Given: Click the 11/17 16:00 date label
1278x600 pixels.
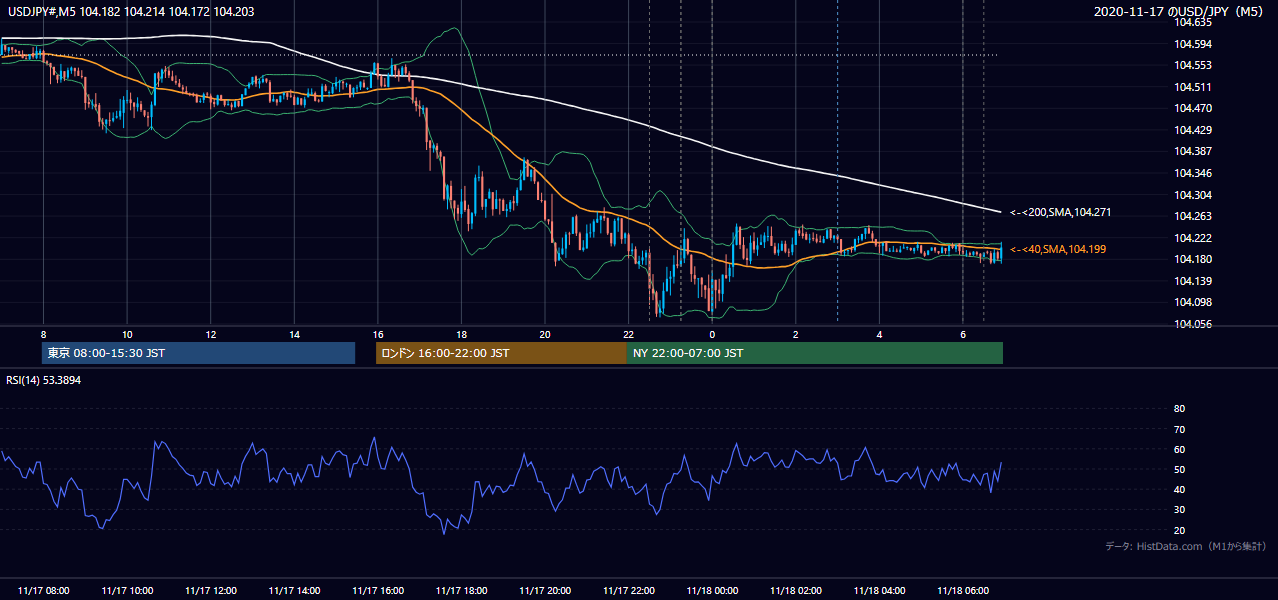Looking at the screenshot, I should click(378, 591).
